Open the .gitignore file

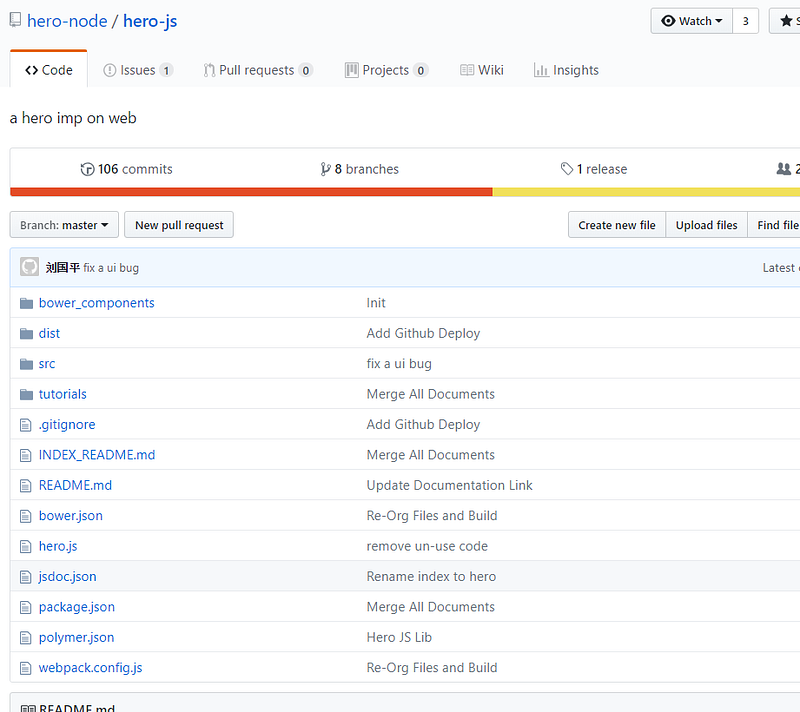pyautogui.click(x=67, y=425)
